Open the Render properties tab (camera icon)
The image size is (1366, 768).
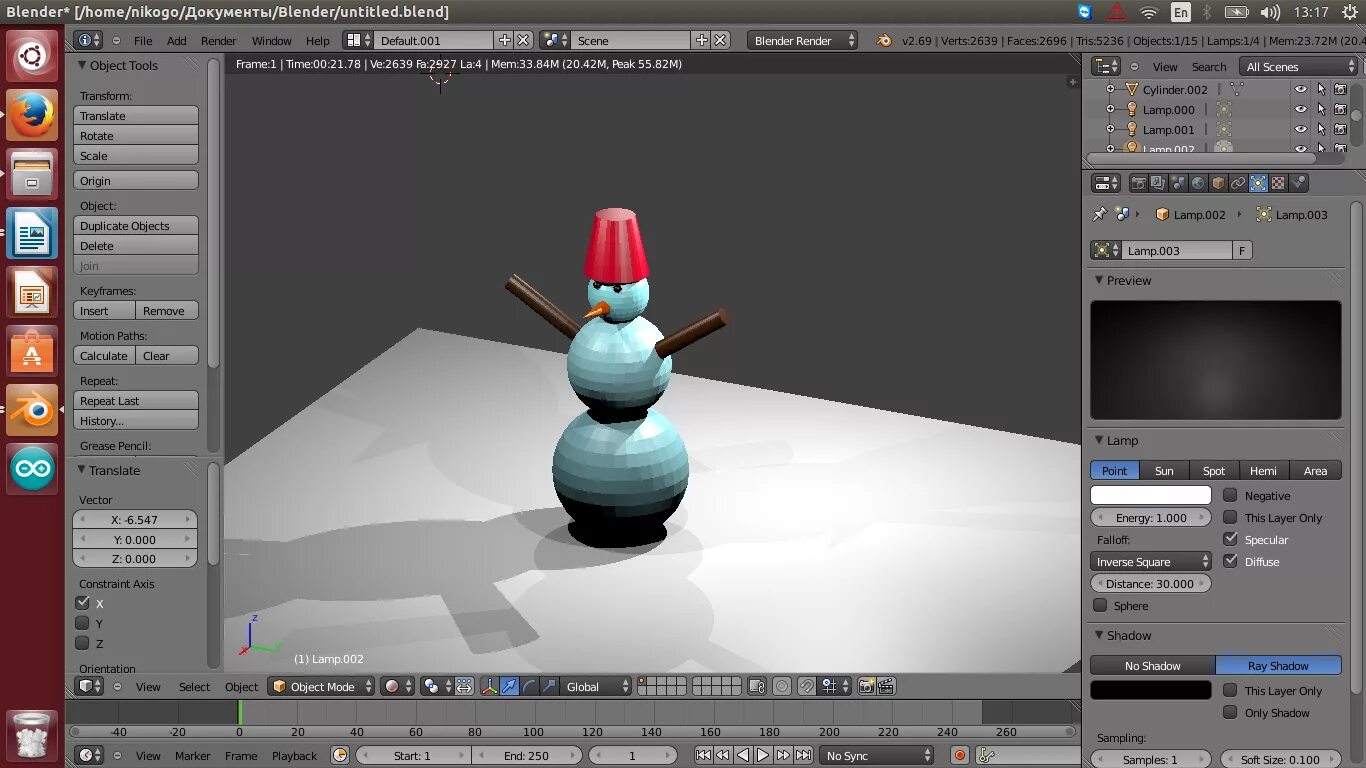[1138, 183]
